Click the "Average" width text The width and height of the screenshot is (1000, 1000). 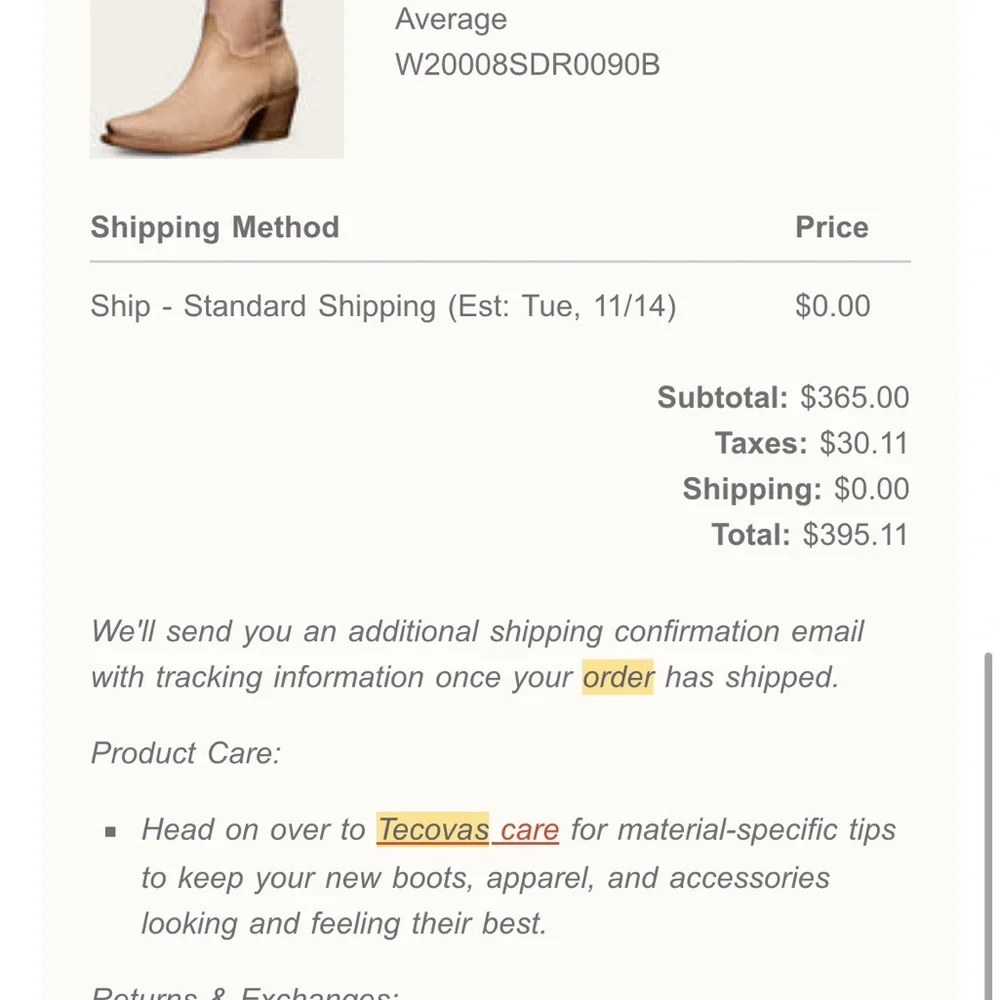coord(450,19)
